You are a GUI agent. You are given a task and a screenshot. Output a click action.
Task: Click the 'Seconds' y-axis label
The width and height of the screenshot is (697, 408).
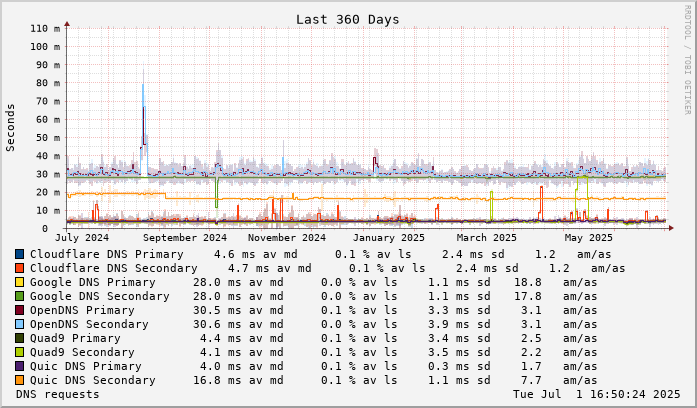point(10,128)
